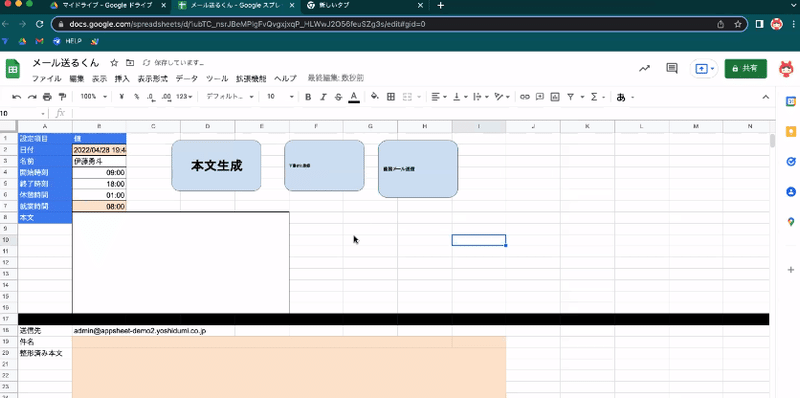
Task: Open activity dashboard trend icon
Action: pyautogui.click(x=644, y=68)
